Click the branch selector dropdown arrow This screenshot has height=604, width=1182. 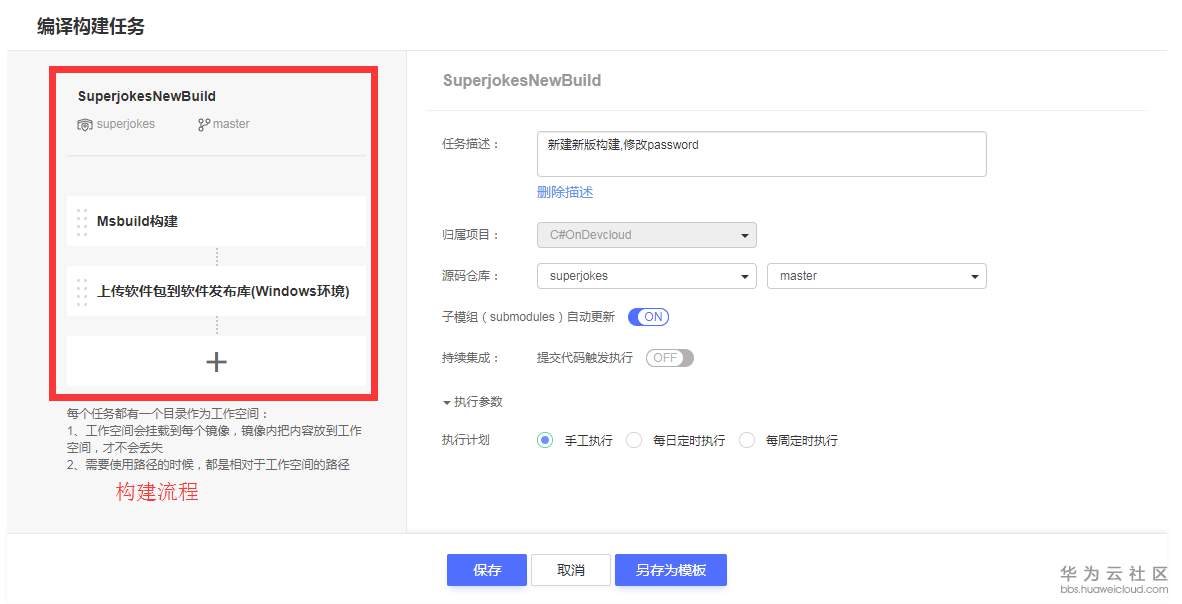click(x=975, y=275)
